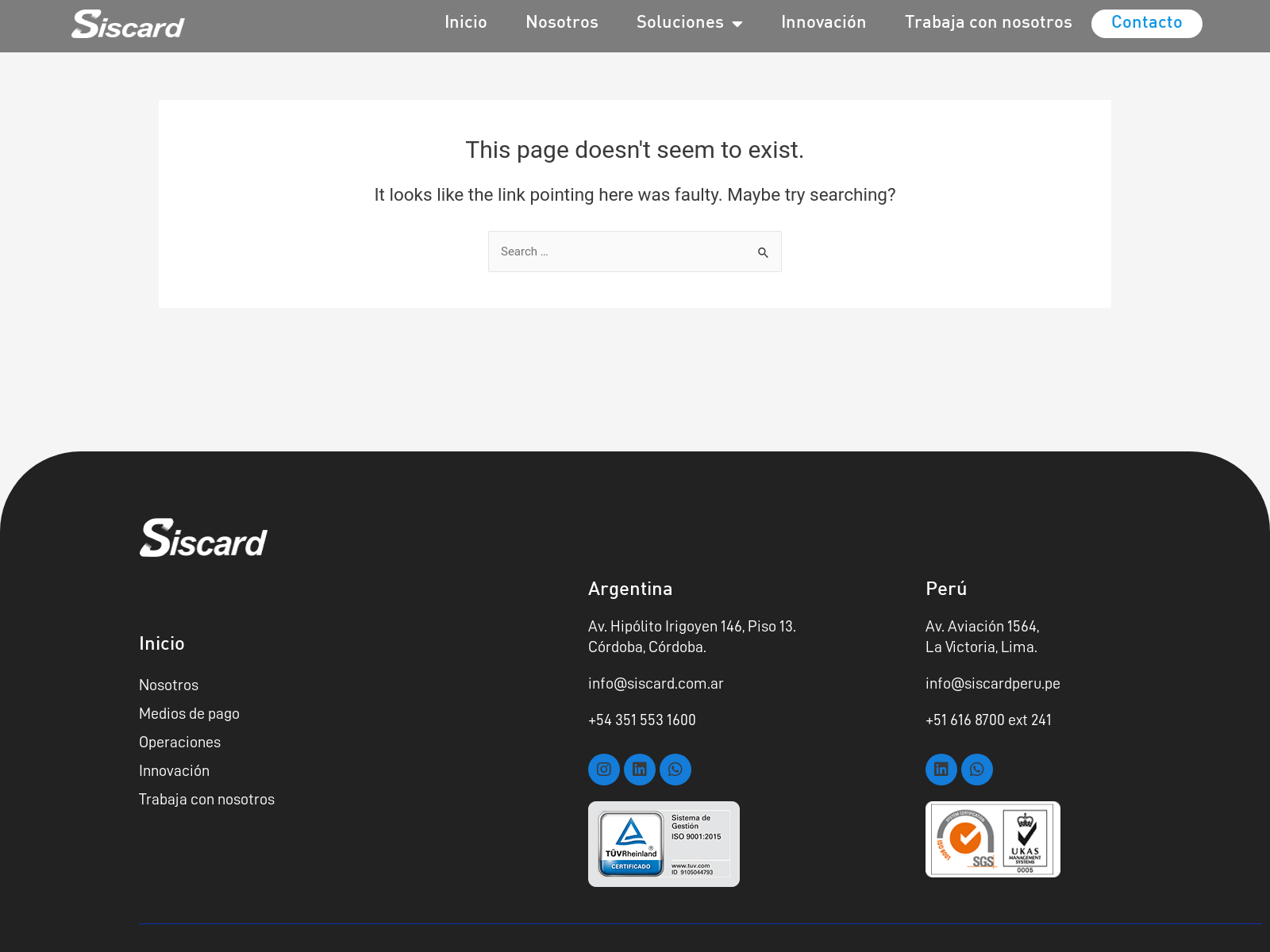Click the Contacto button

tap(1147, 23)
